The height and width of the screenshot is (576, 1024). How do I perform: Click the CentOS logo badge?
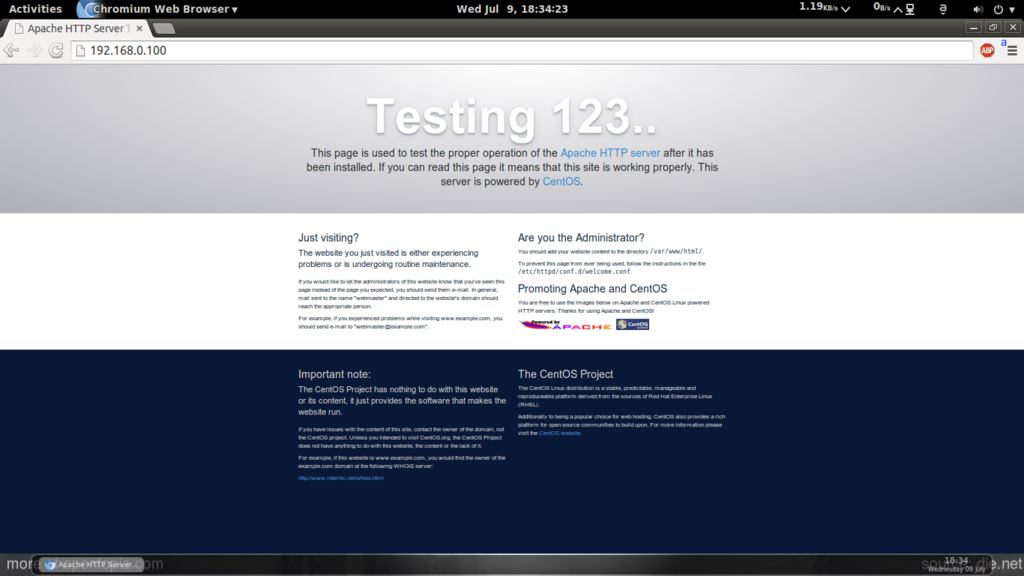[x=632, y=324]
